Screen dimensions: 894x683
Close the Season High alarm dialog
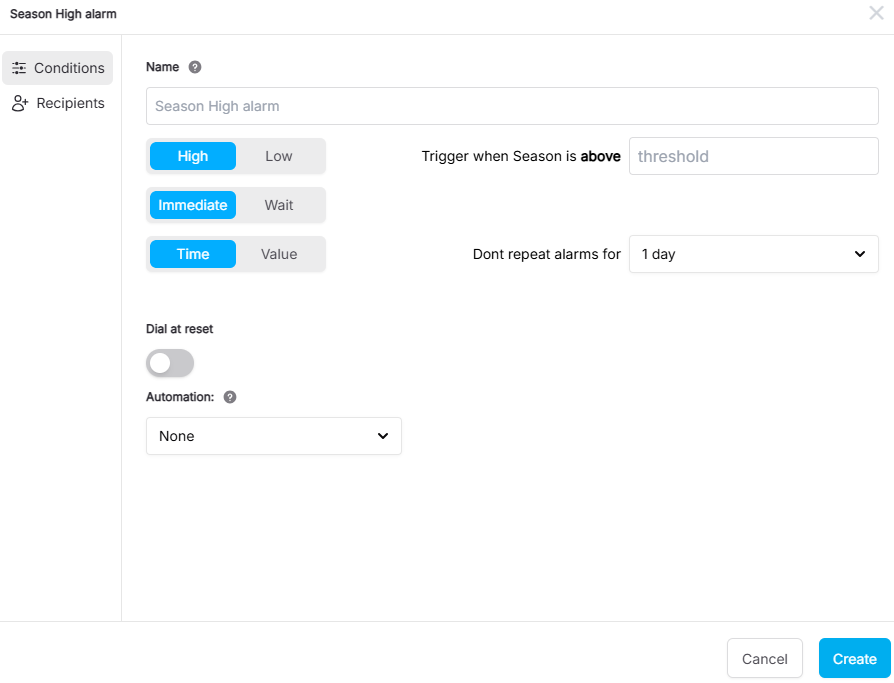click(x=876, y=14)
